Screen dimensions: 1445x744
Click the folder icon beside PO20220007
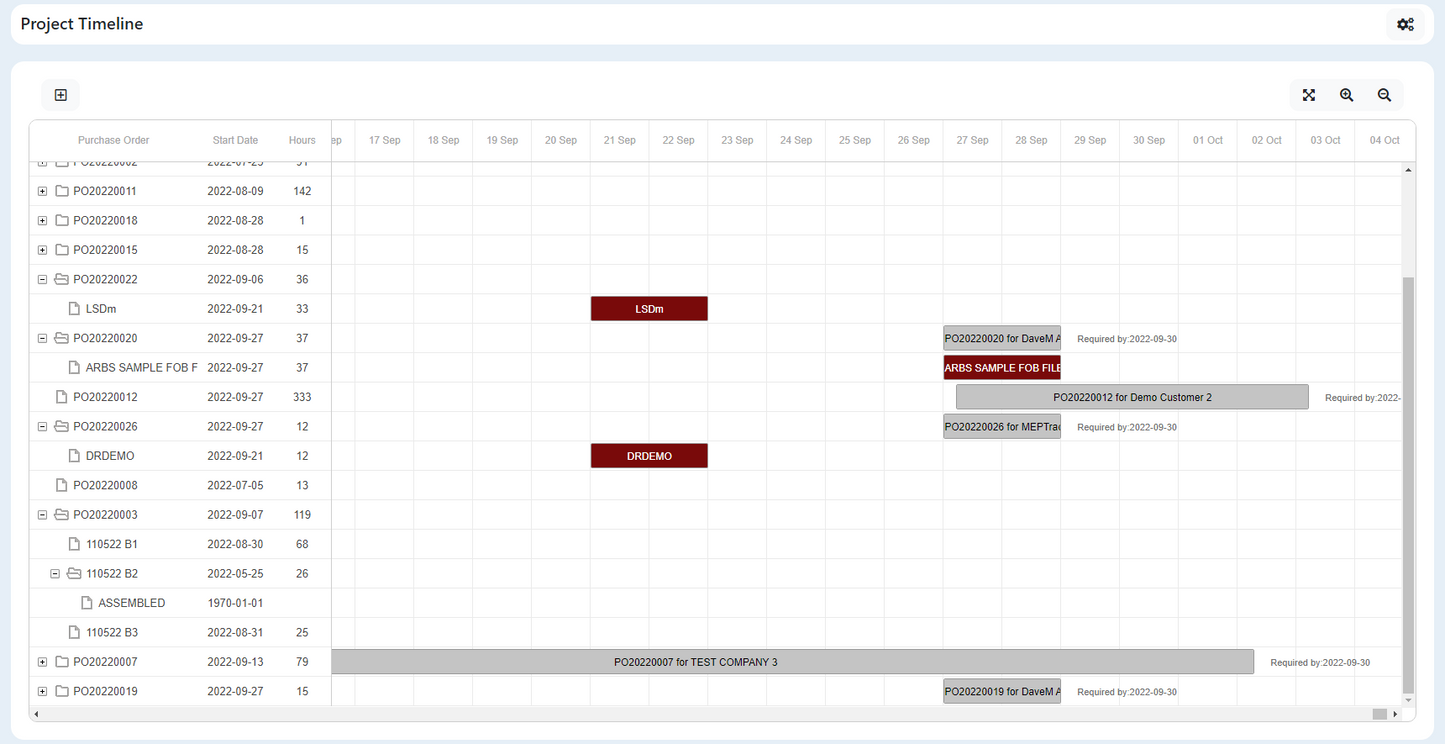[61, 661]
